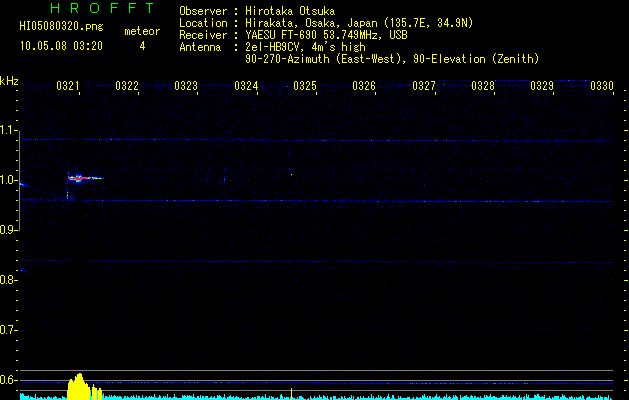Click the date stamp 10.05.08 03:20
The width and height of the screenshot is (629, 400).
click(61, 46)
